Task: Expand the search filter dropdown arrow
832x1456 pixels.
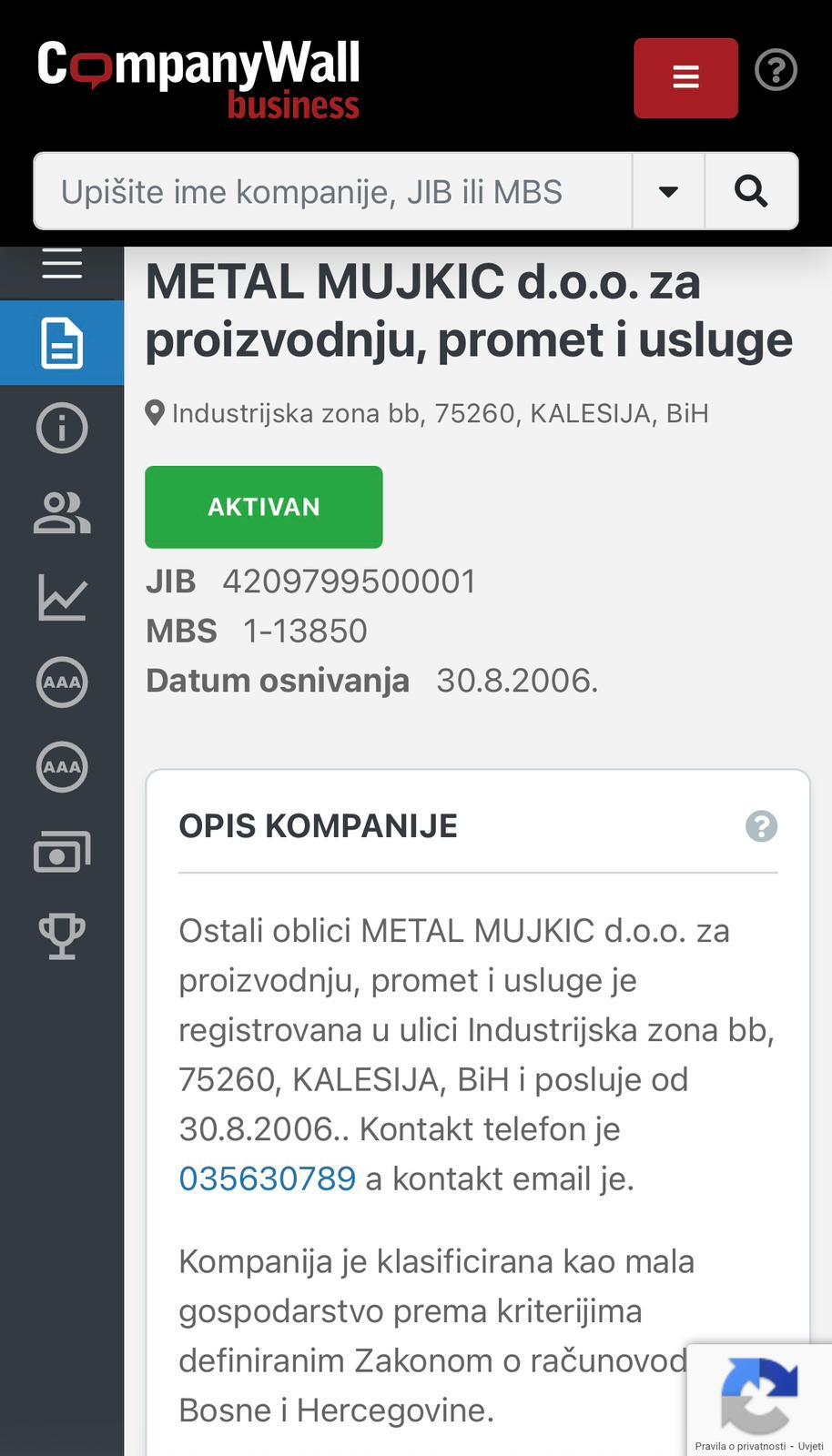Action: coord(668,191)
